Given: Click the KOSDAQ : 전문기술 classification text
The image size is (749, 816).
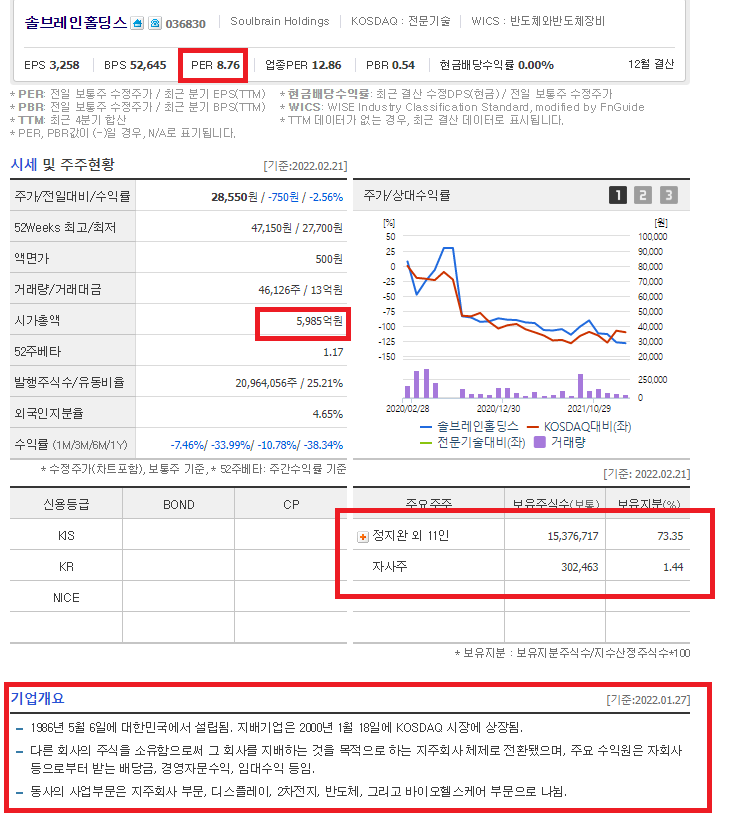Looking at the screenshot, I should click(x=400, y=21).
